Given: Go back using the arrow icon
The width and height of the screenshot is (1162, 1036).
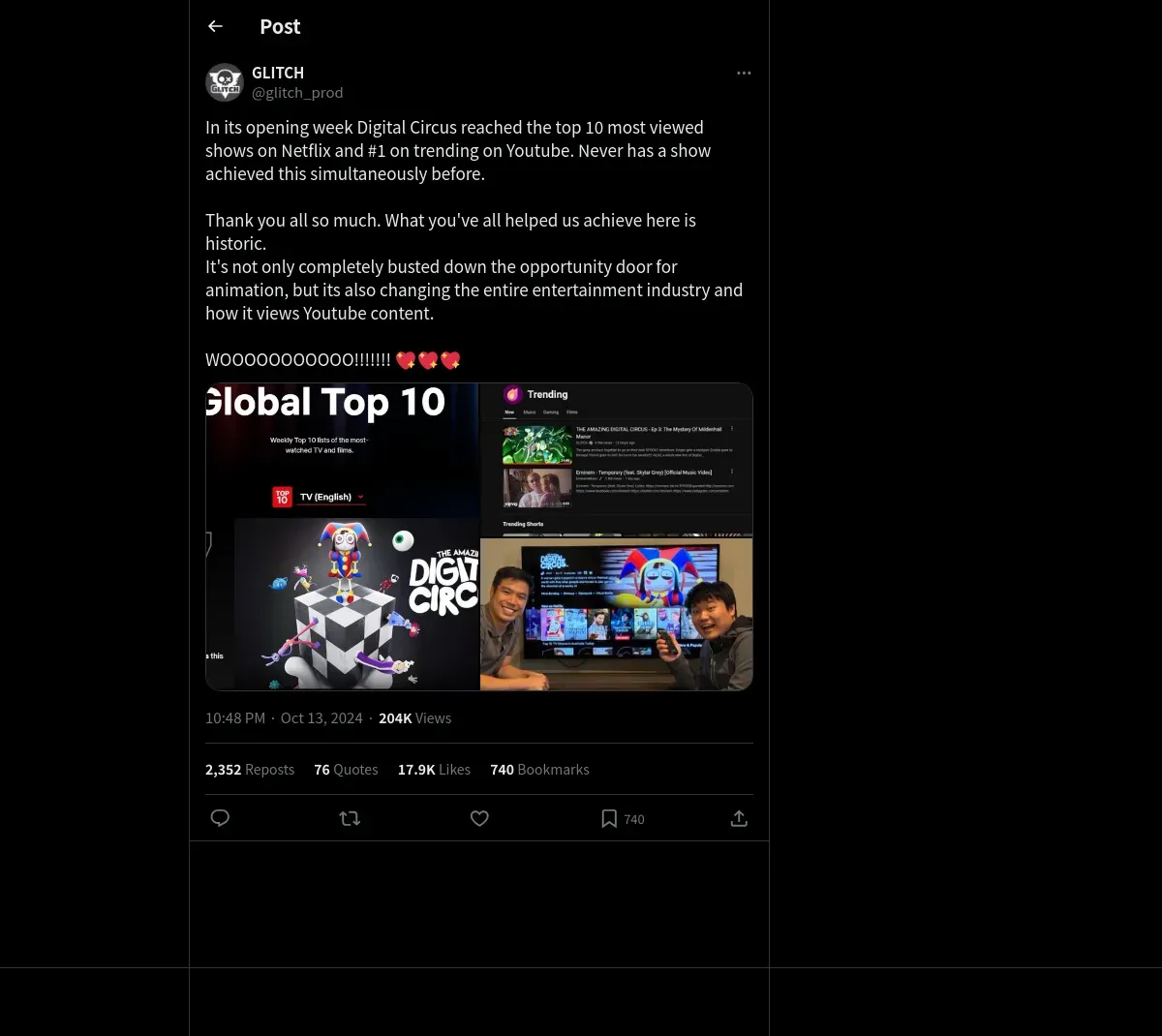Looking at the screenshot, I should (215, 26).
